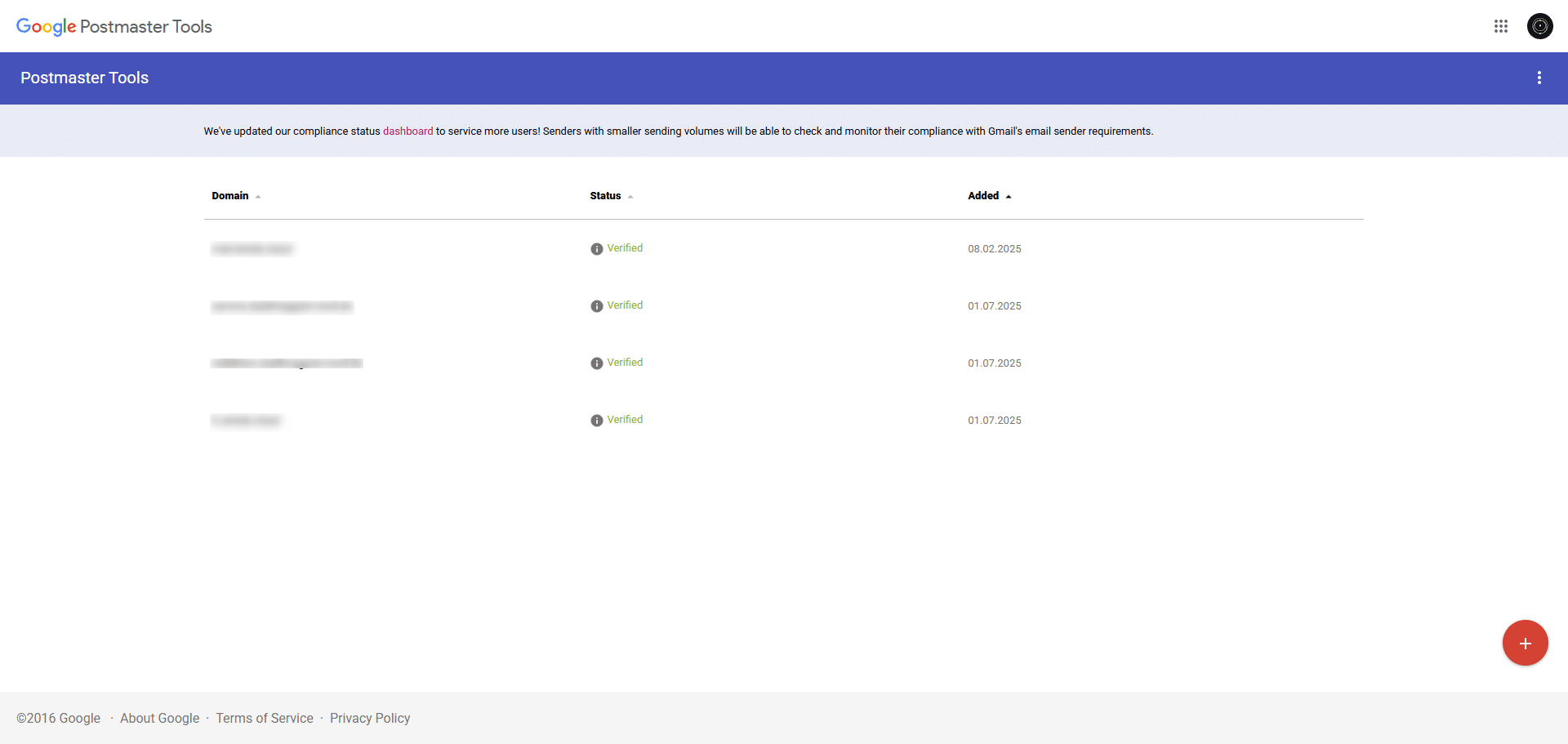Open Privacy Policy footer link
The width and height of the screenshot is (1568, 744).
click(x=370, y=718)
